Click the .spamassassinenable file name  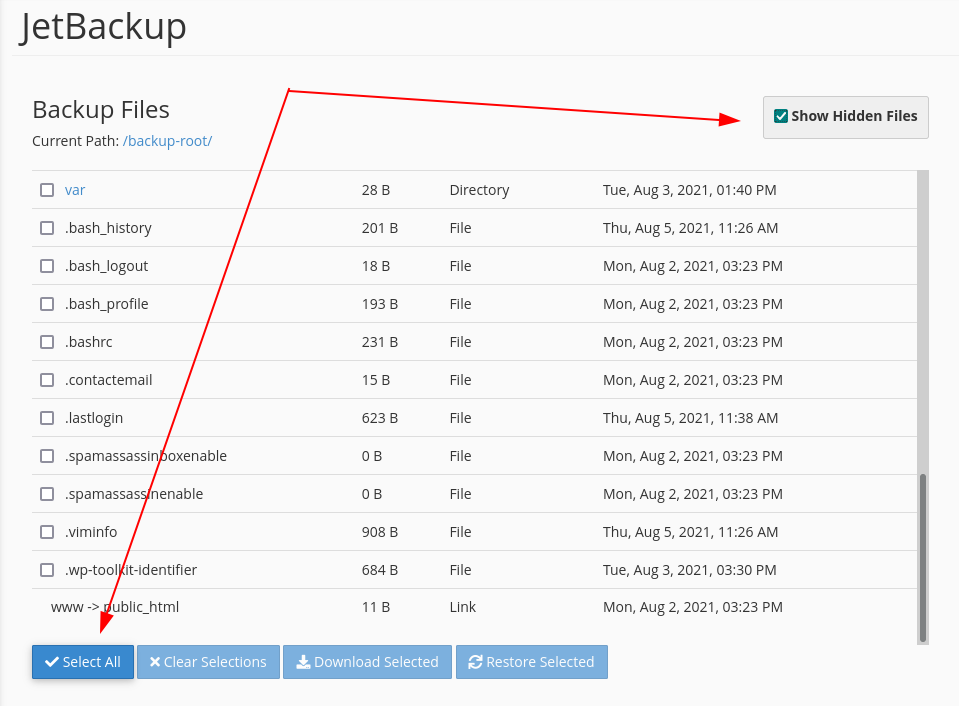(134, 494)
